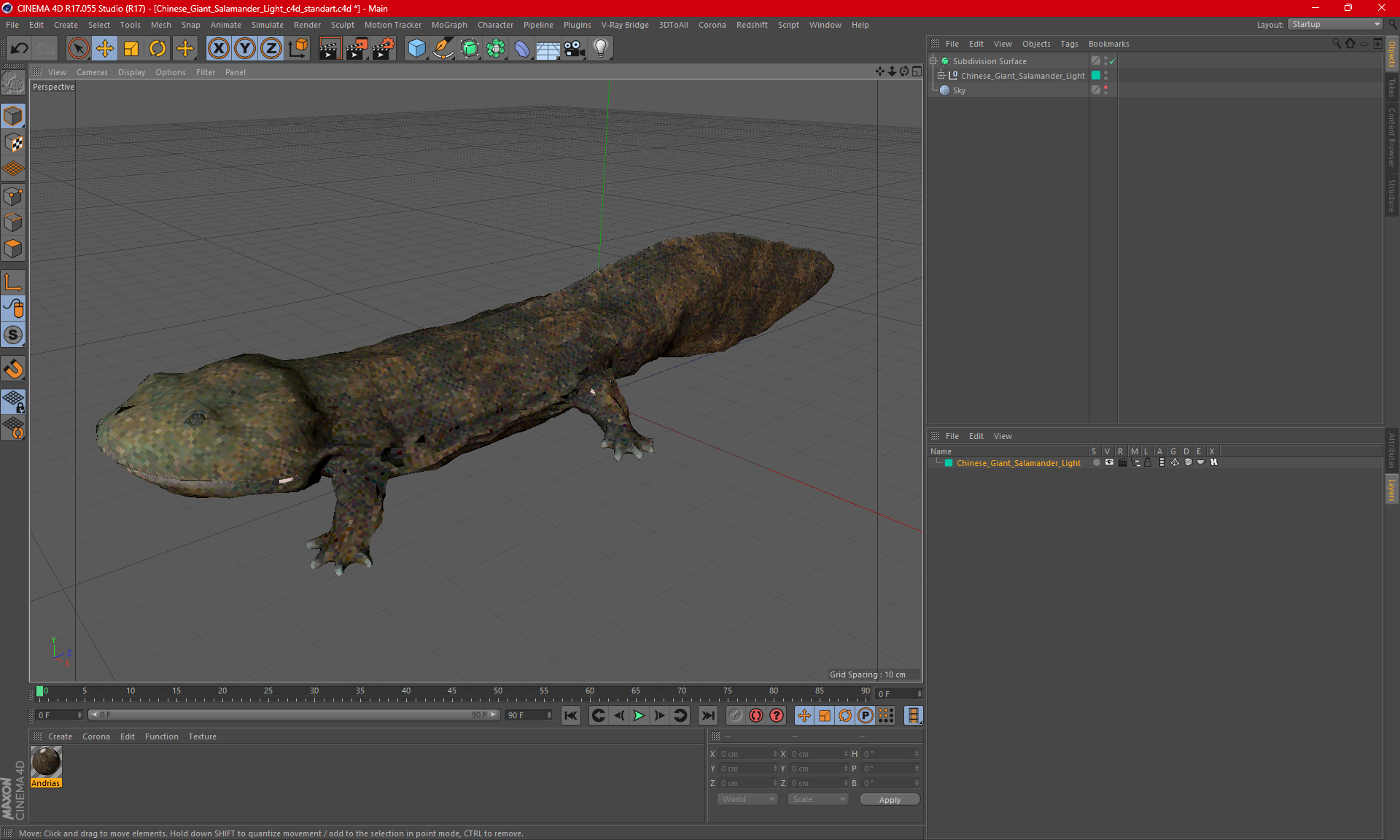The image size is (1400, 840).
Task: Open the Array modeling objects icon
Action: [496, 49]
